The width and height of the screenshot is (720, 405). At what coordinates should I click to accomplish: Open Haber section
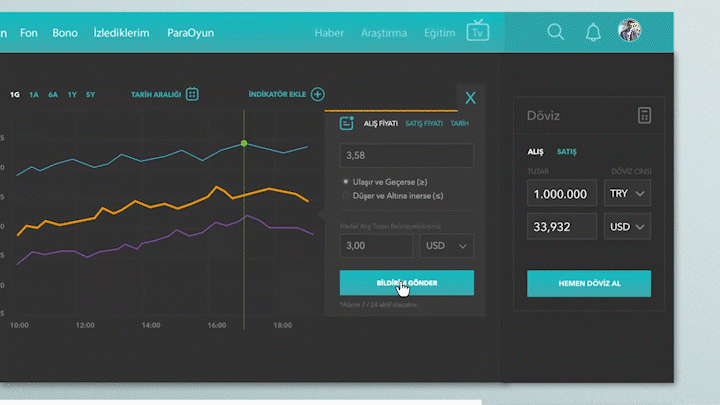[329, 33]
